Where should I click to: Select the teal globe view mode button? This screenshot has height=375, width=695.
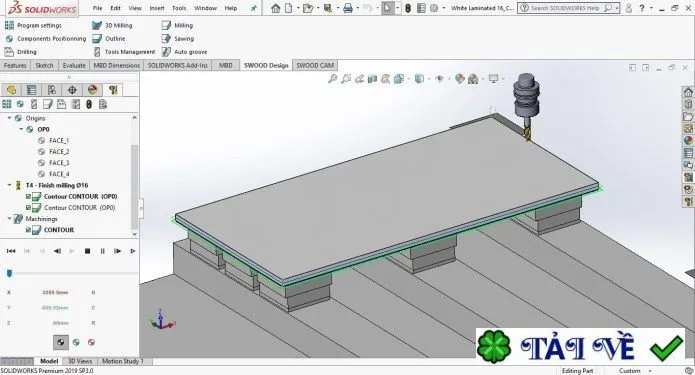[76, 342]
